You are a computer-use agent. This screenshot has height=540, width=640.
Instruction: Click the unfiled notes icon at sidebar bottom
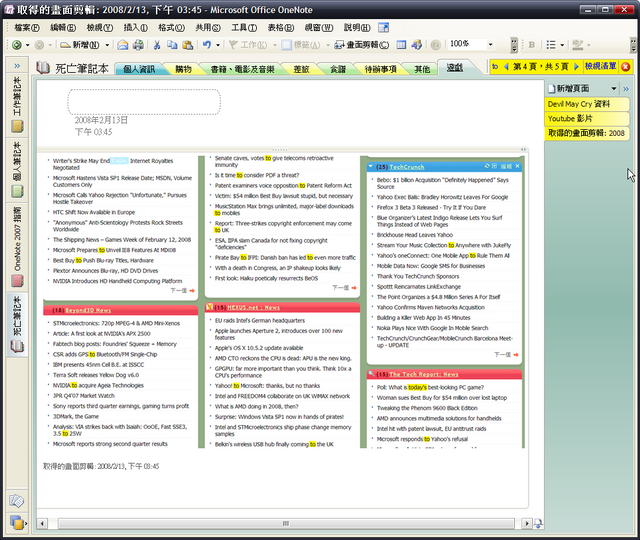coord(17,500)
